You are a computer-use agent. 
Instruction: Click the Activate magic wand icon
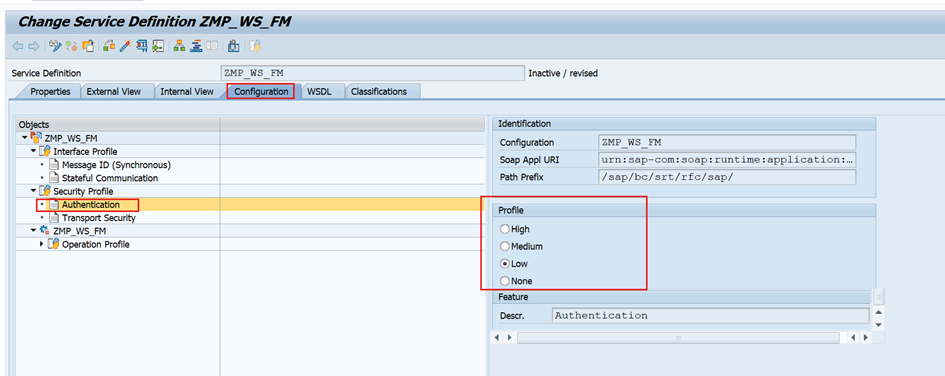125,46
